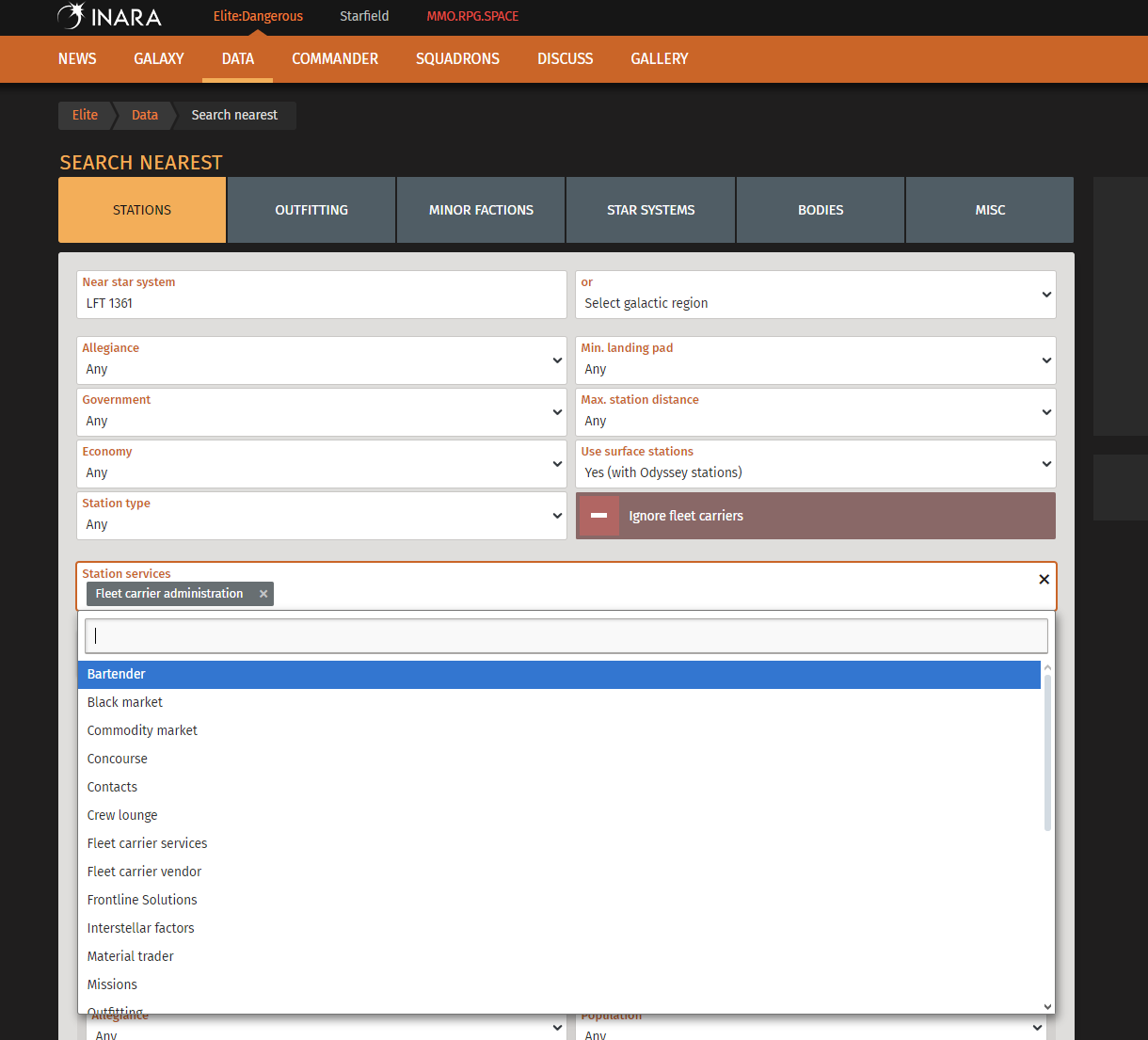Open the Population dropdown below the list
Screen dimensions: 1148x1040
[x=811, y=1027]
